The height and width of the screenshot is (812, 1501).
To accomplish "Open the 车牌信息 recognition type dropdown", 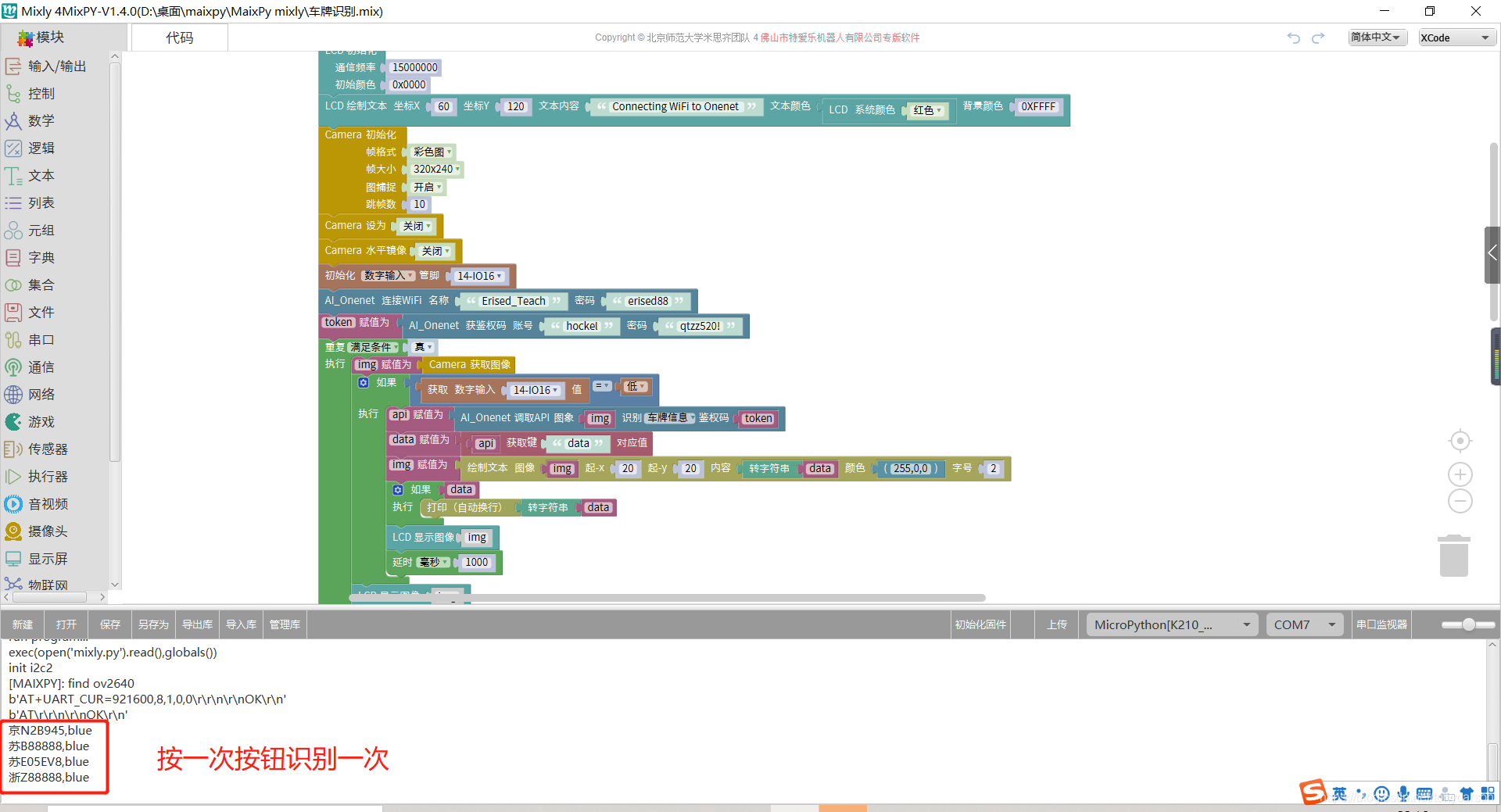I will click(x=670, y=418).
